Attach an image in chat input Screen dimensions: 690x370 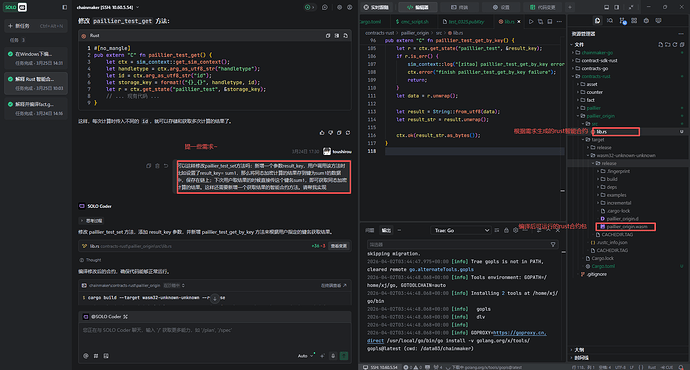click(106, 356)
